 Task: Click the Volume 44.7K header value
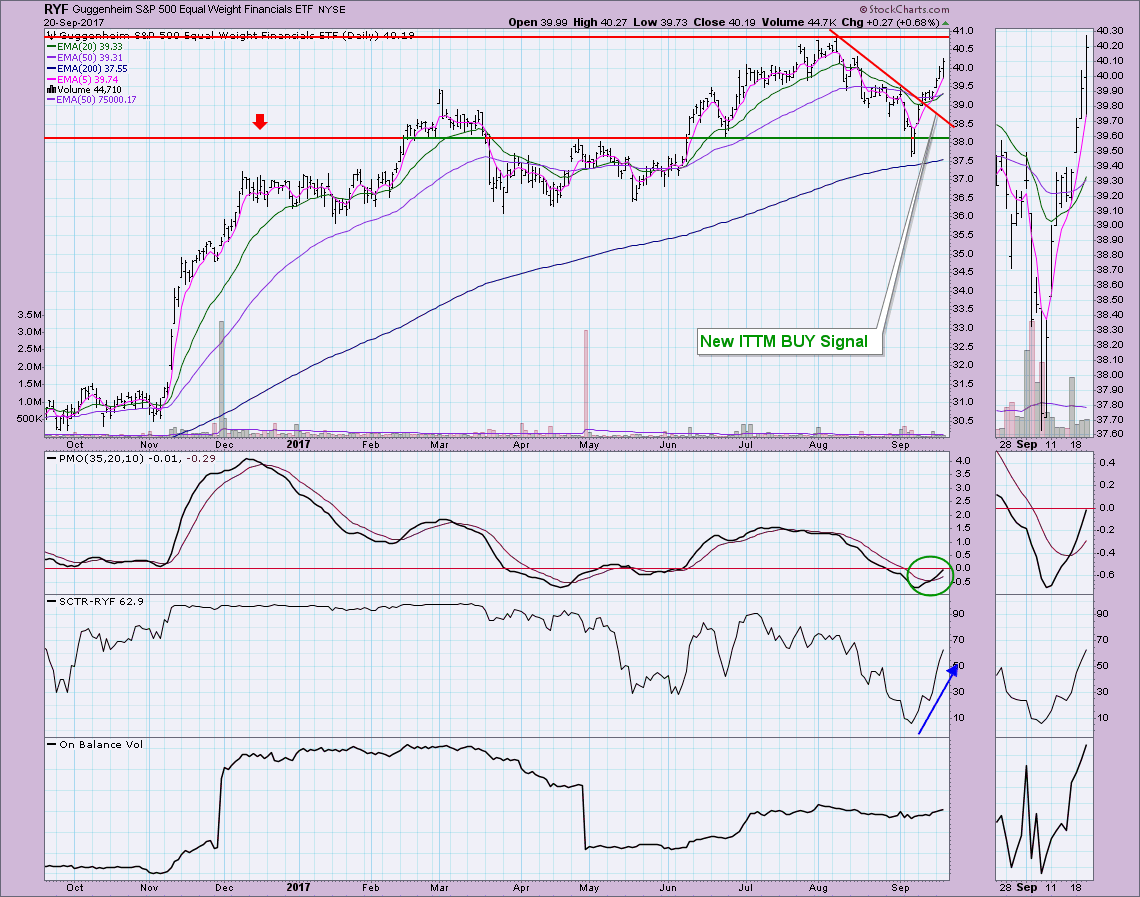point(798,23)
